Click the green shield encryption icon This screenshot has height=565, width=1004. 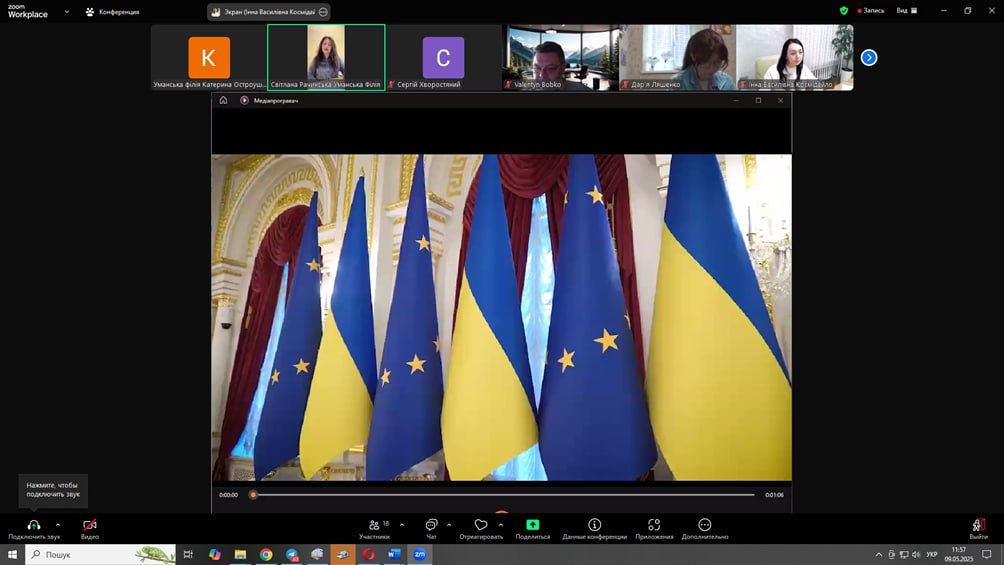click(844, 11)
